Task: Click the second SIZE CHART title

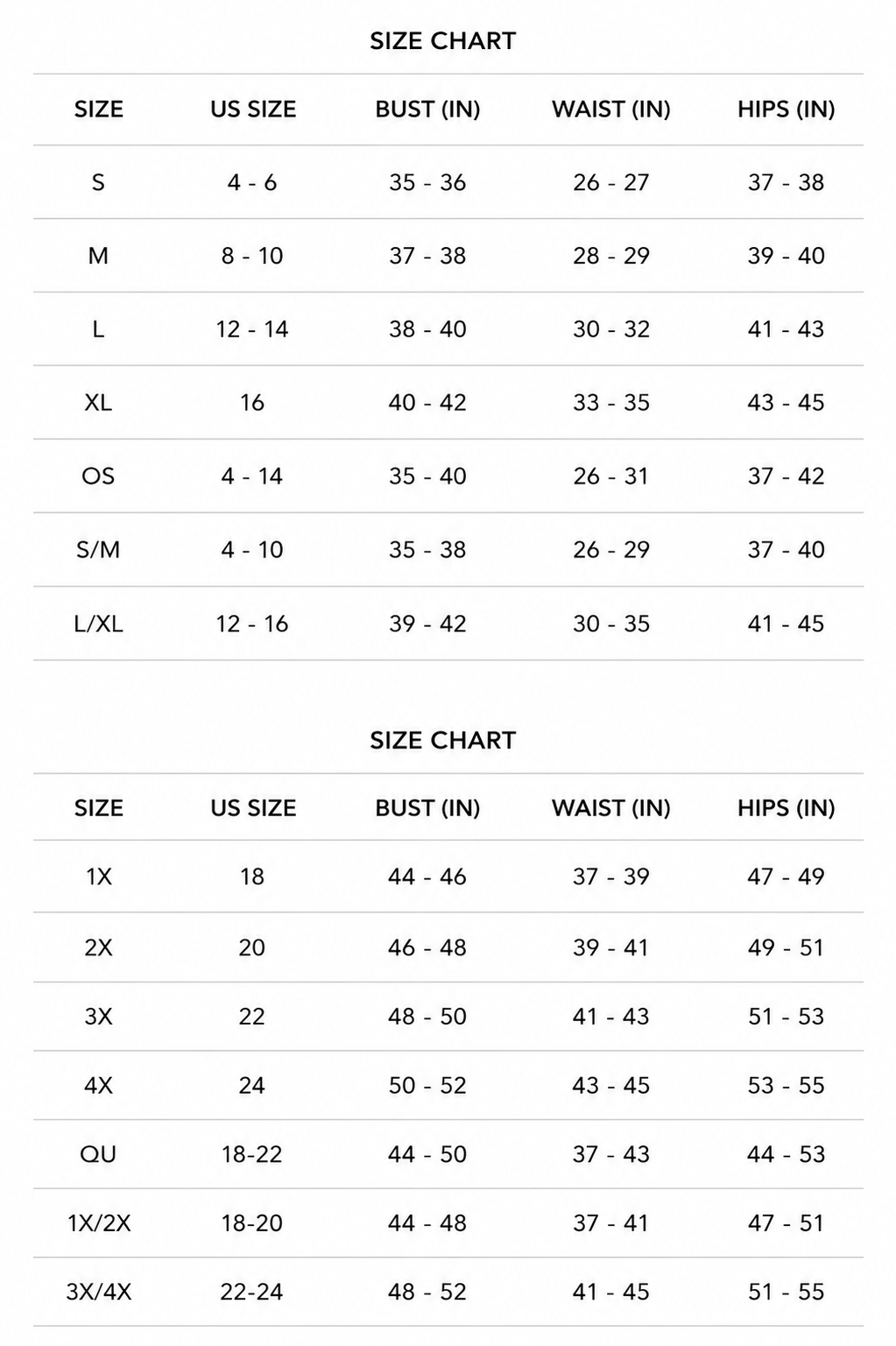Action: tap(442, 741)
